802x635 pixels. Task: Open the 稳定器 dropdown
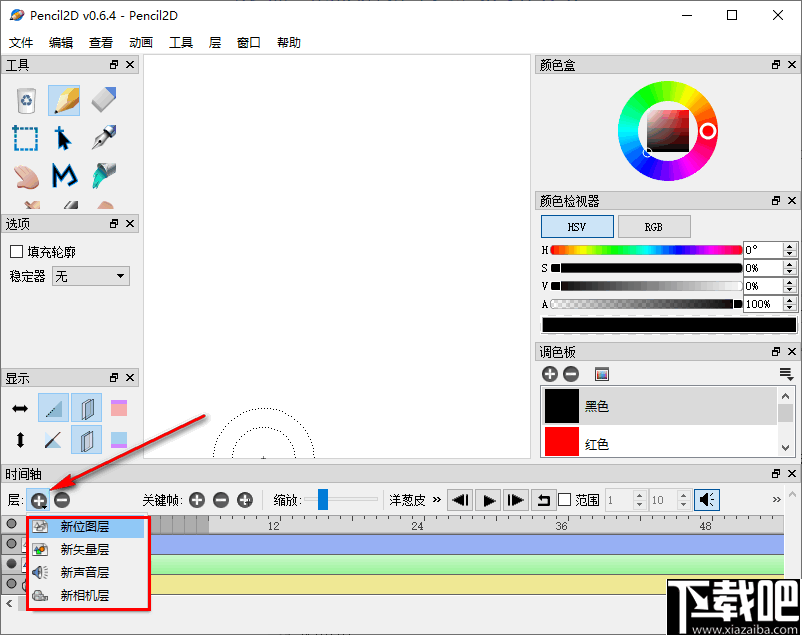tap(90, 275)
